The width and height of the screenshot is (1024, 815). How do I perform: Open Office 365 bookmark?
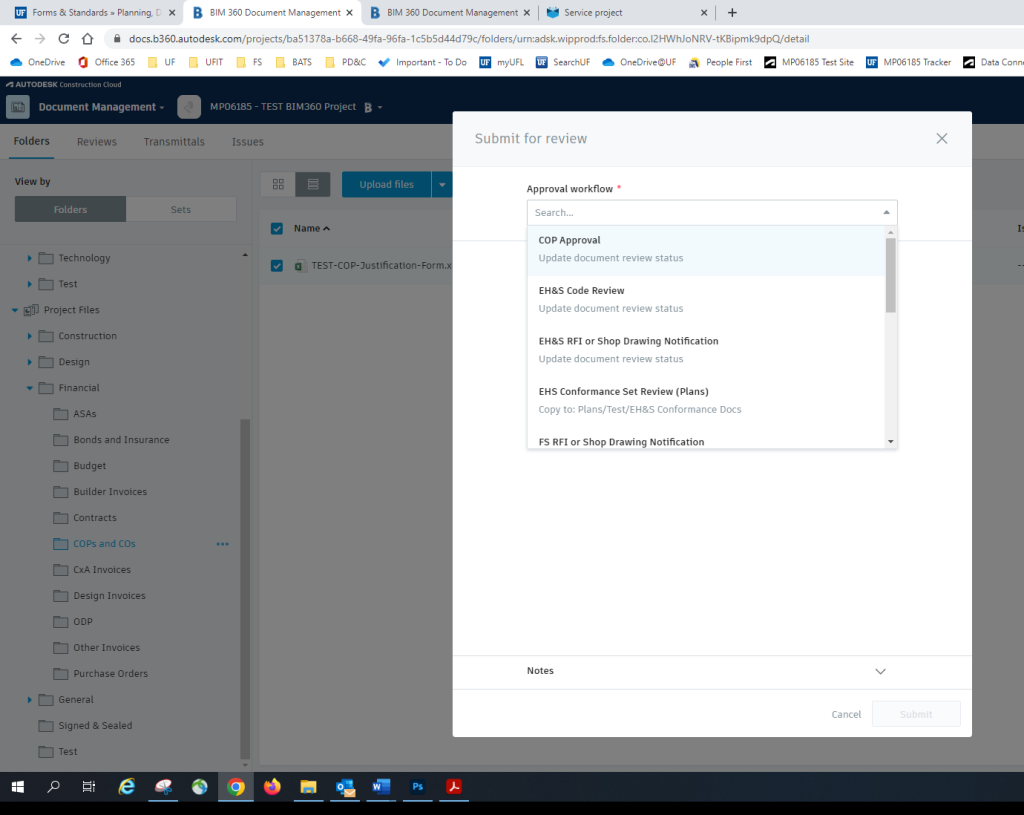(106, 62)
